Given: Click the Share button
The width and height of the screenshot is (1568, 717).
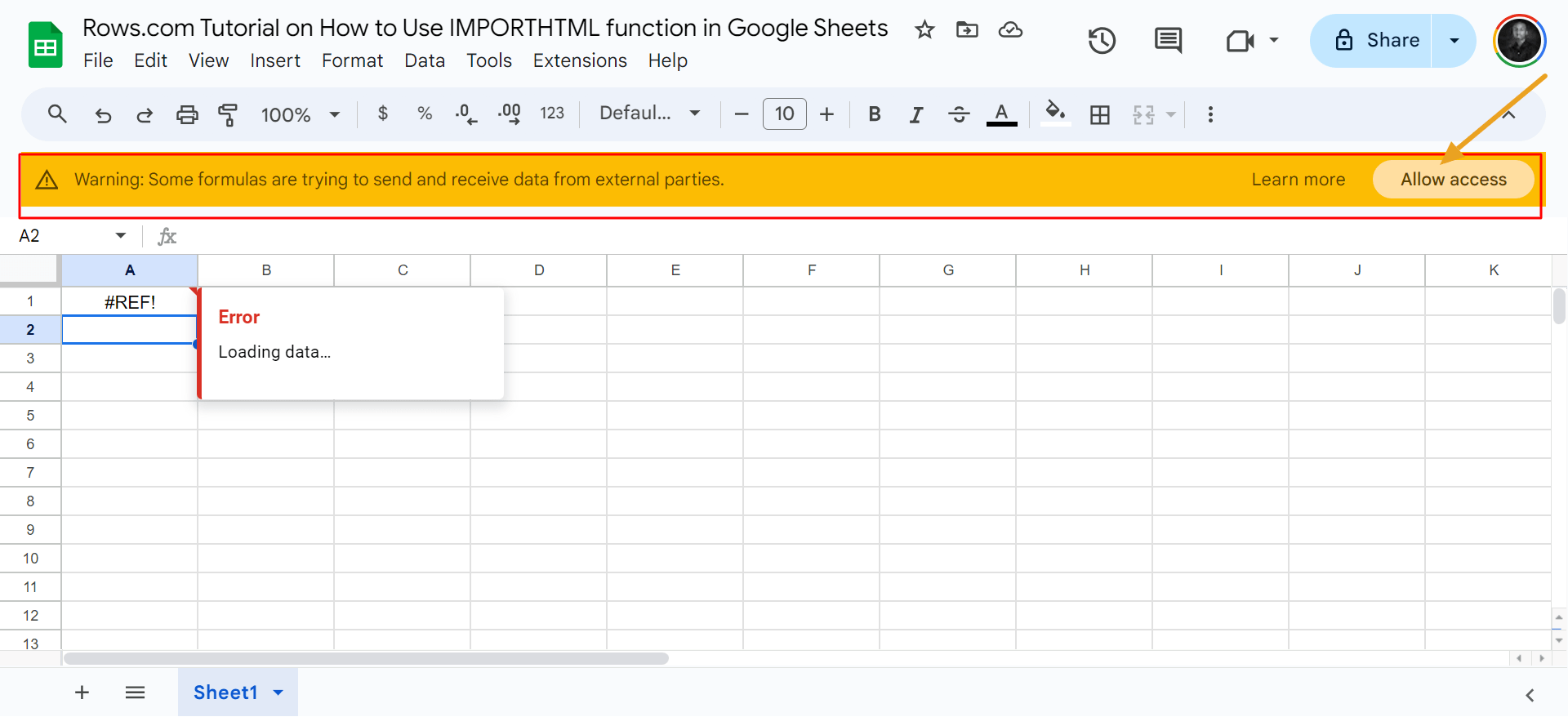Looking at the screenshot, I should click(1372, 40).
